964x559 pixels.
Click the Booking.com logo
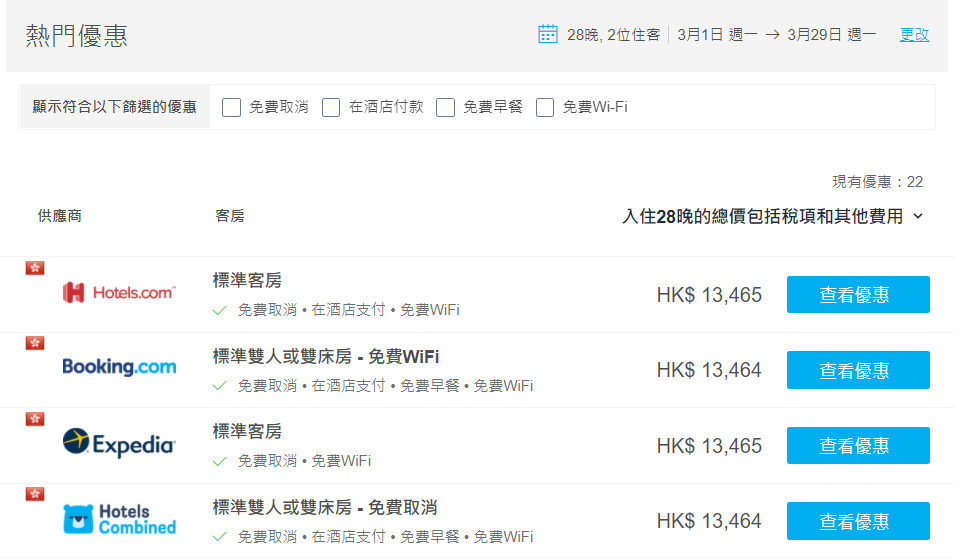click(119, 367)
